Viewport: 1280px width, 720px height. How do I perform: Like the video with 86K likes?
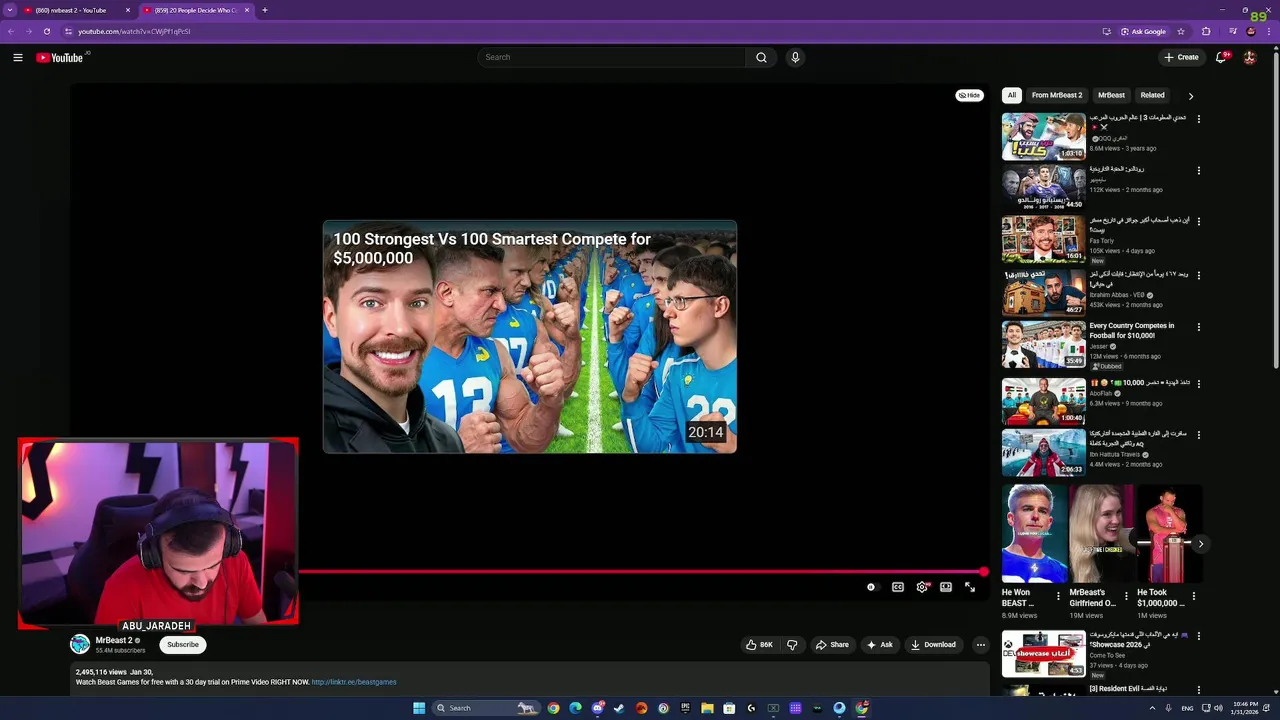tap(759, 645)
